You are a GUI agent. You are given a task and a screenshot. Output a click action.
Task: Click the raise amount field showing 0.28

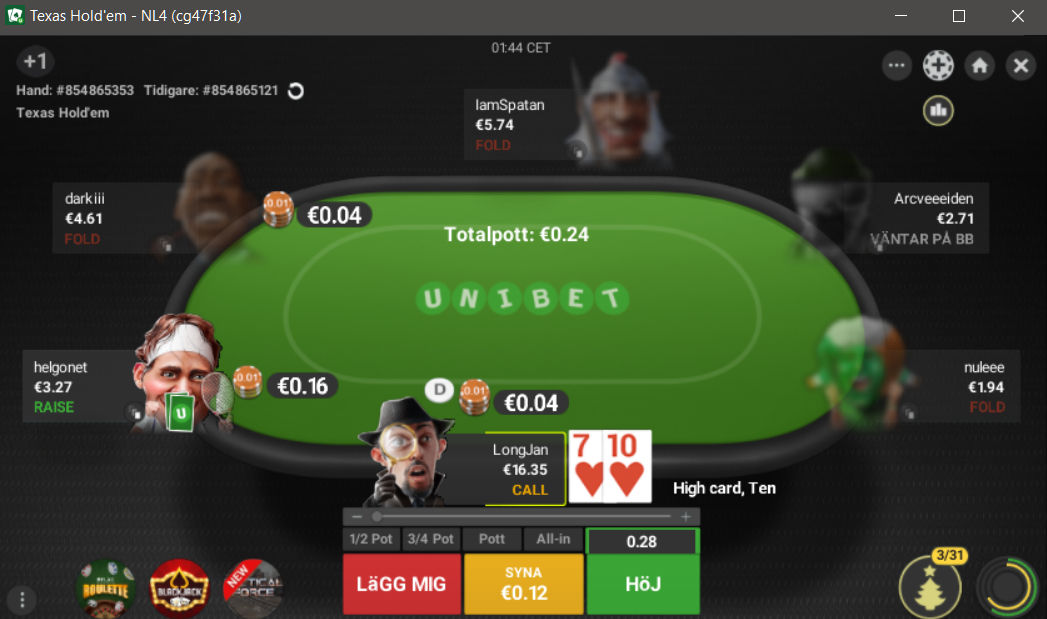[642, 542]
